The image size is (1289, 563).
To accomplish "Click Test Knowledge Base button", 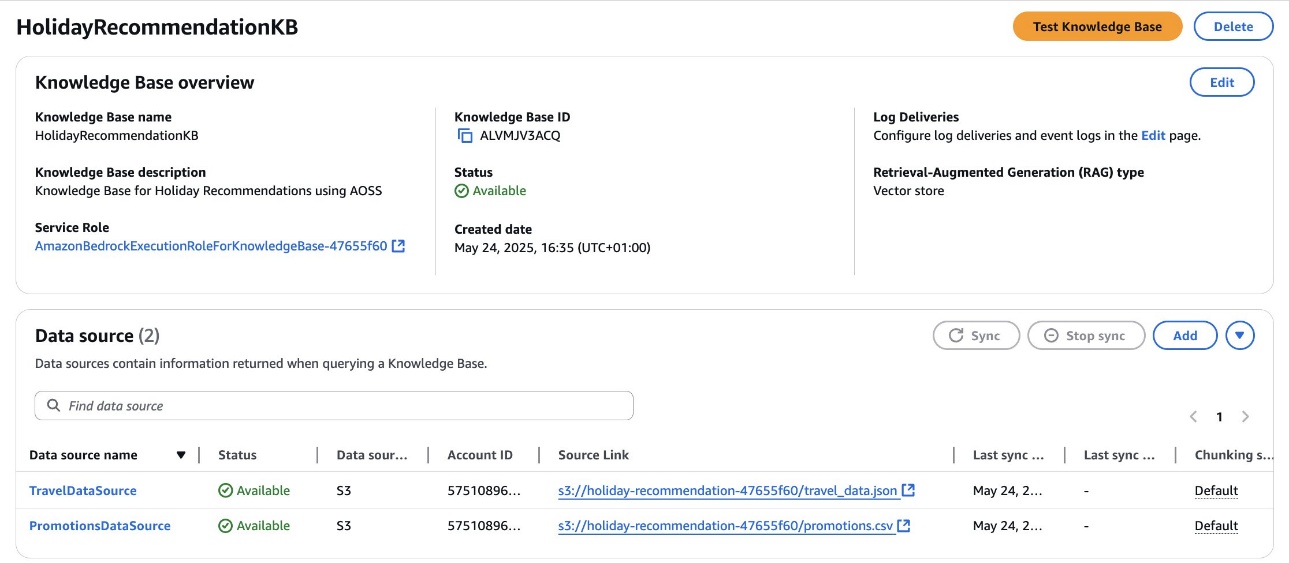I will click(x=1097, y=27).
